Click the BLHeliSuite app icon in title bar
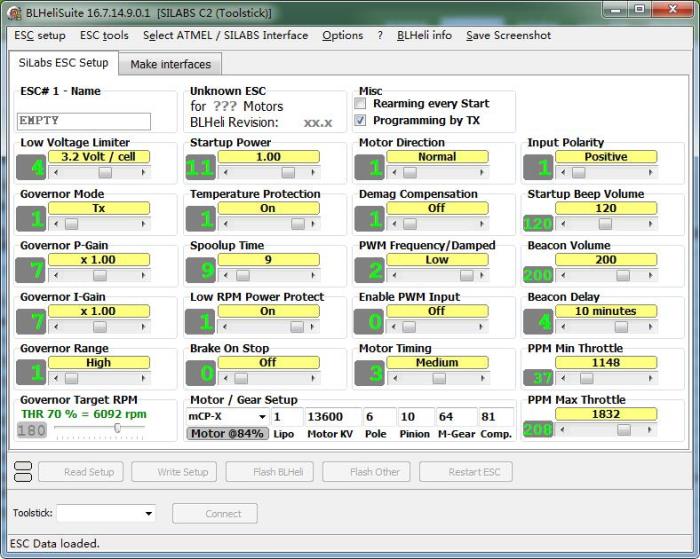Viewport: 700px width, 559px height. (14, 13)
